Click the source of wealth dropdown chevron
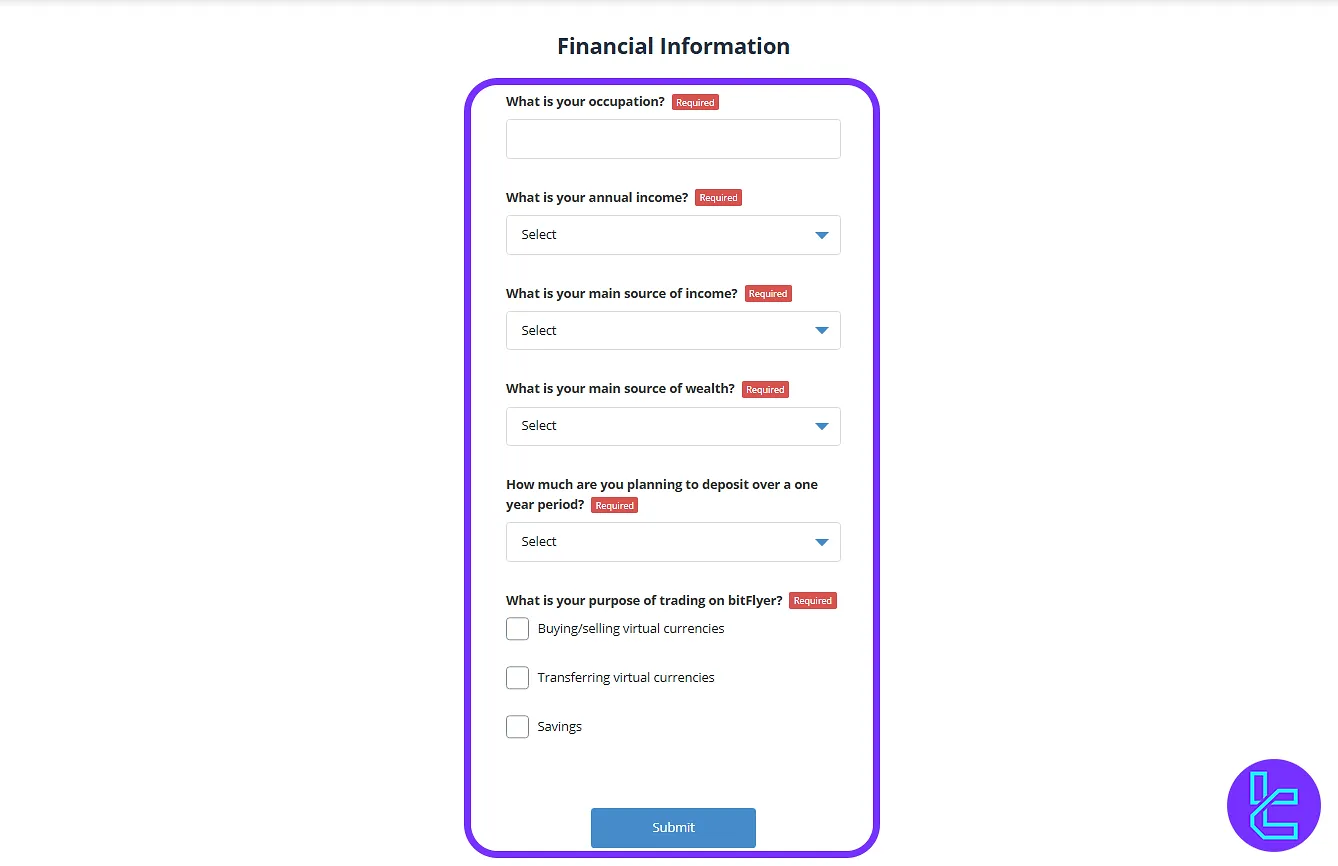Image resolution: width=1338 pixels, height=866 pixels. click(x=822, y=426)
